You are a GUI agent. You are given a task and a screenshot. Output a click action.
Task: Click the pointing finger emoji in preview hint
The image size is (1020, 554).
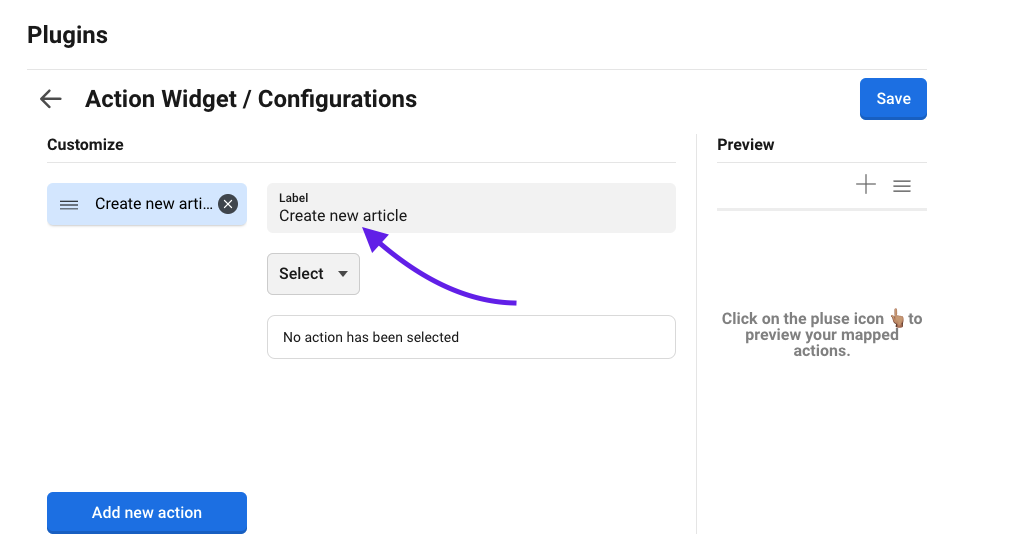[897, 319]
